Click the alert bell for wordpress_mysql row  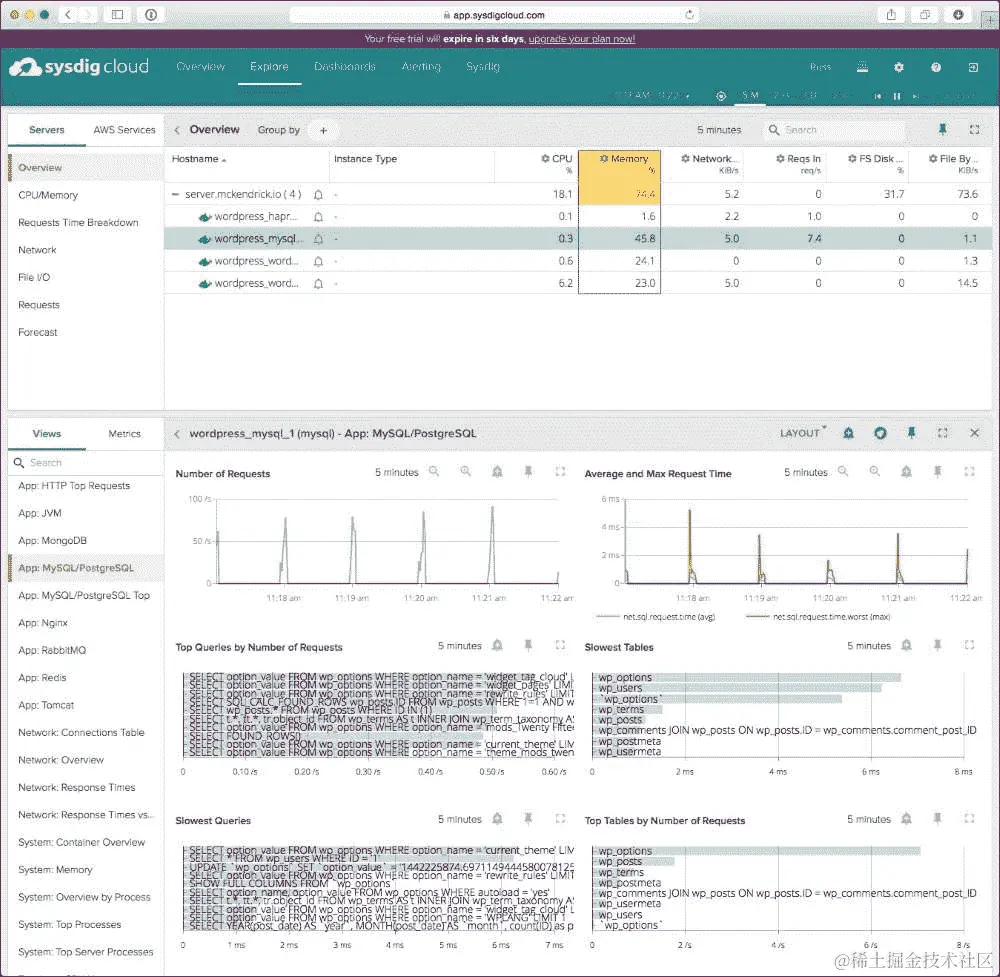(318, 239)
